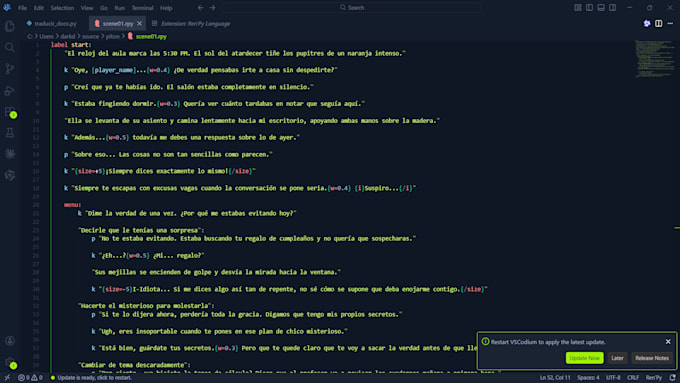Change line endings via CRLF
The image size is (680, 383).
coord(633,378)
